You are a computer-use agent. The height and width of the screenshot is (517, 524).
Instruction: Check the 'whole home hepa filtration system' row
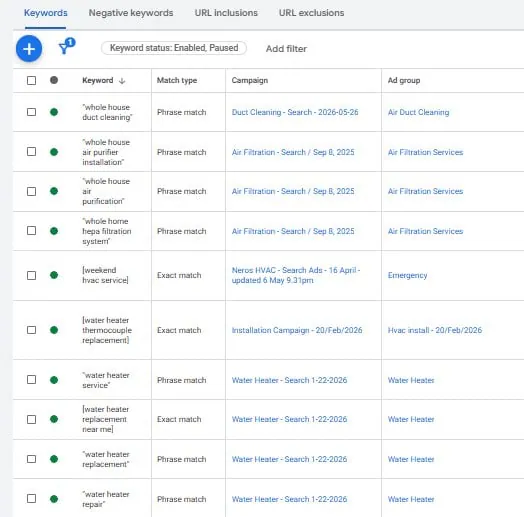click(31, 231)
